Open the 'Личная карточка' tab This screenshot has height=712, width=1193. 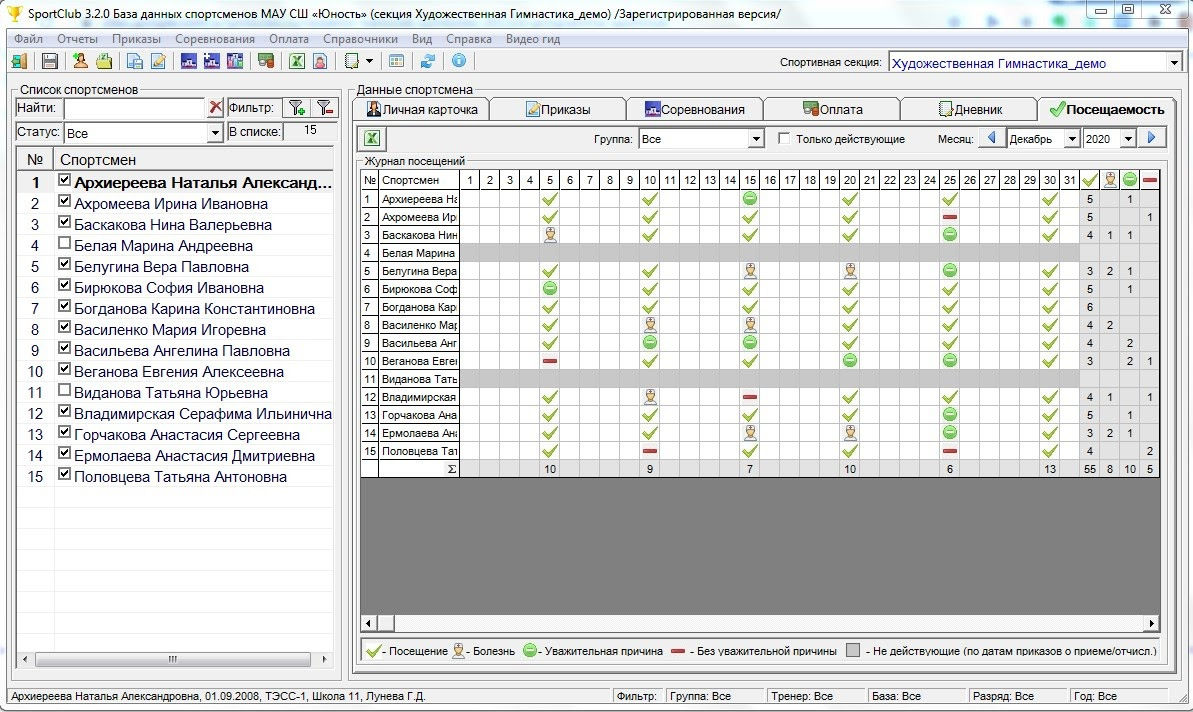(422, 109)
